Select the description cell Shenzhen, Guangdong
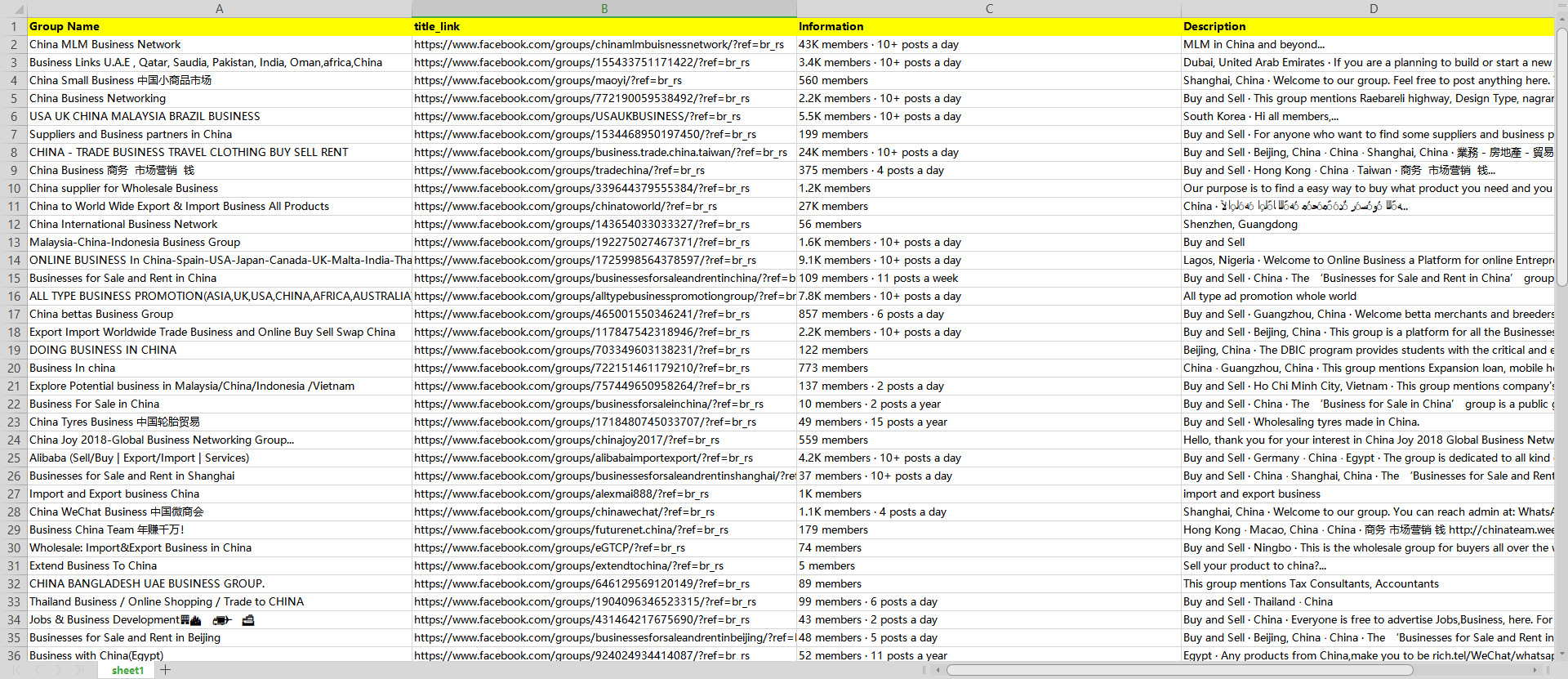Image resolution: width=1568 pixels, height=679 pixels. pos(1368,224)
